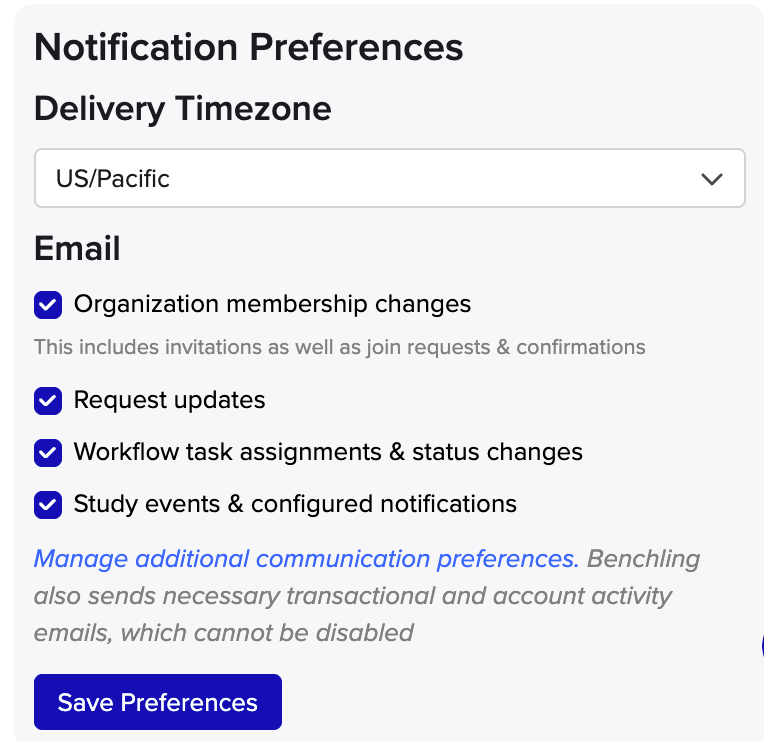Click Workflow task assignments & status changes label

click(x=328, y=452)
